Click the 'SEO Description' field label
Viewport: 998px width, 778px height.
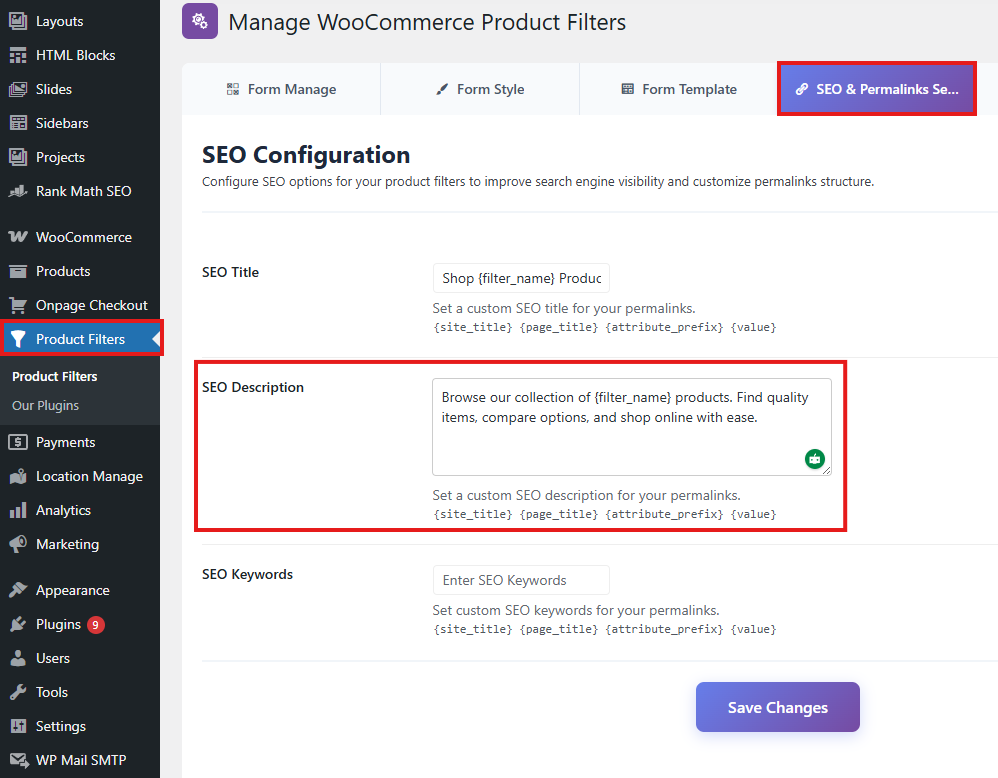click(x=253, y=387)
